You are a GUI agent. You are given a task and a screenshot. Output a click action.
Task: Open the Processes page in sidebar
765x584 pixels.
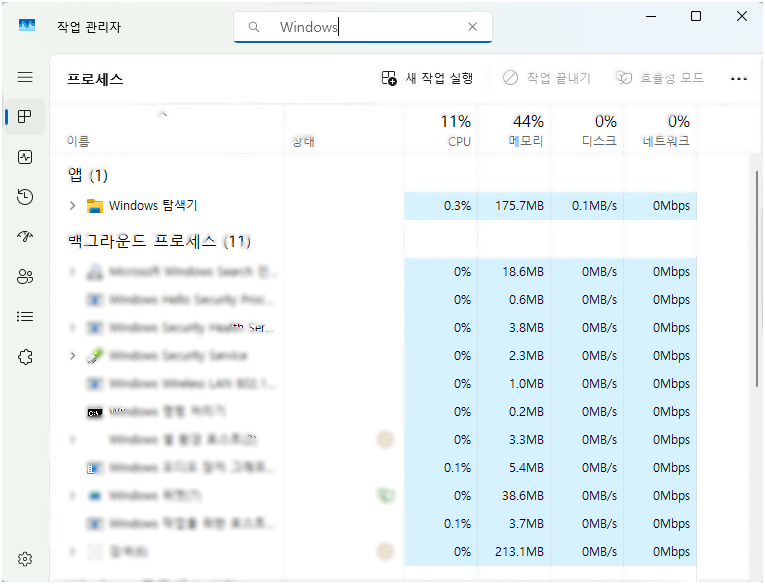coord(25,117)
